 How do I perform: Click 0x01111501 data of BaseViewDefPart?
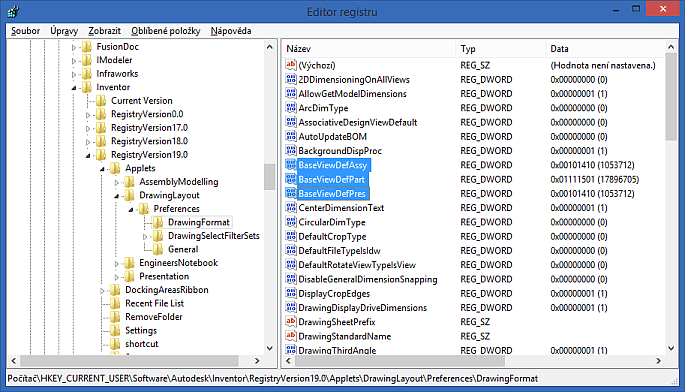click(594, 180)
